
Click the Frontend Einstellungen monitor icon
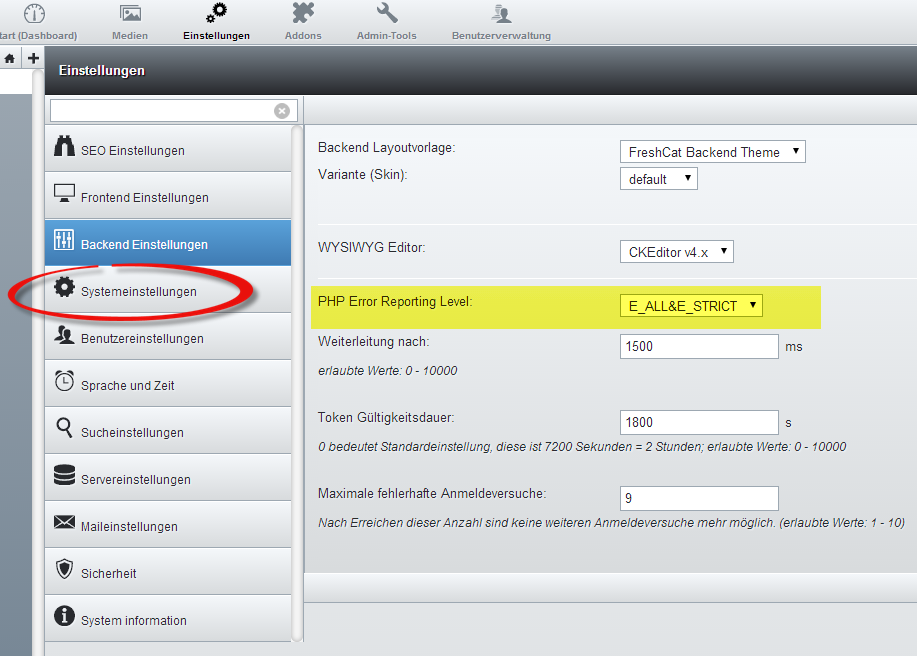pos(64,196)
